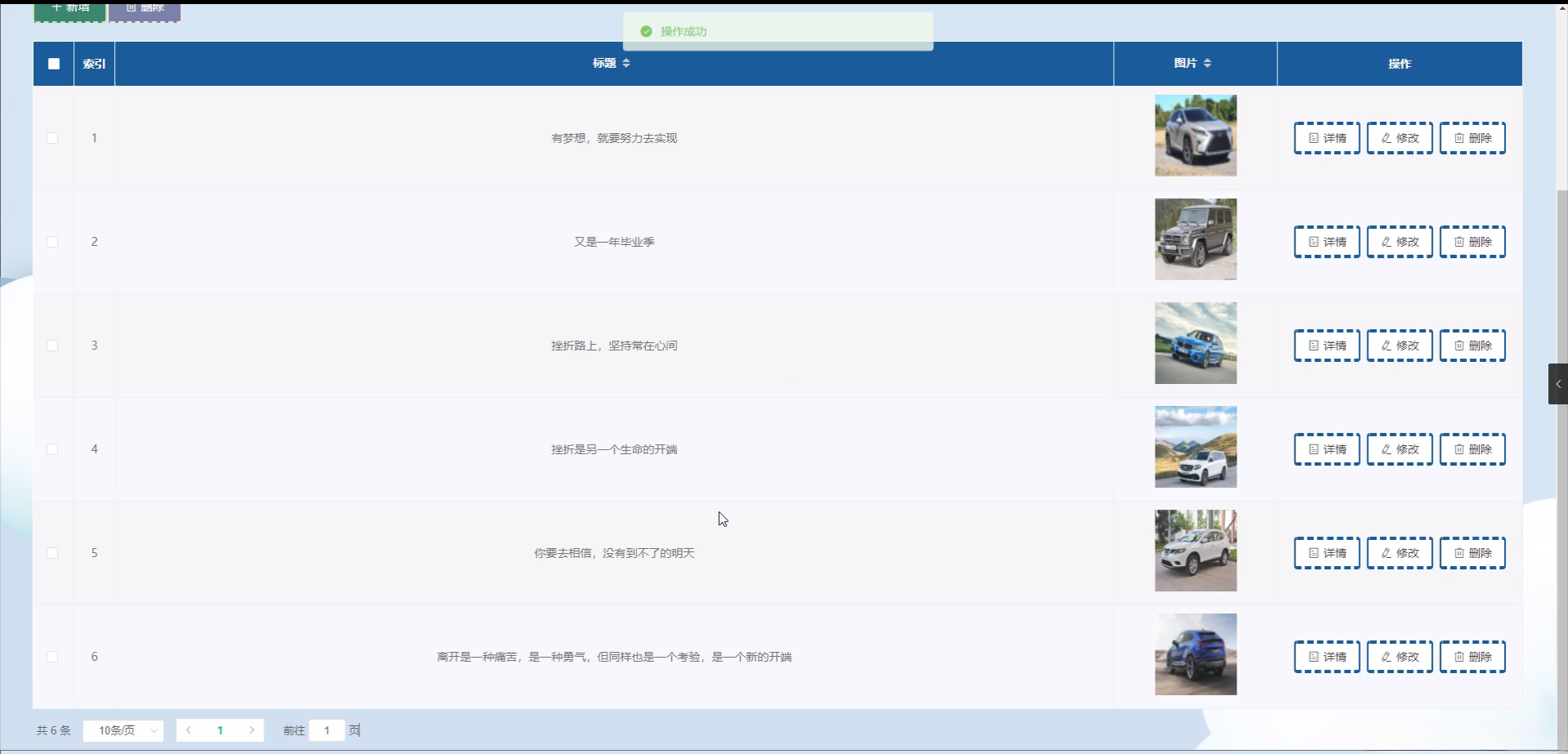Click the 前往 page number input
The width and height of the screenshot is (1568, 754).
click(327, 730)
